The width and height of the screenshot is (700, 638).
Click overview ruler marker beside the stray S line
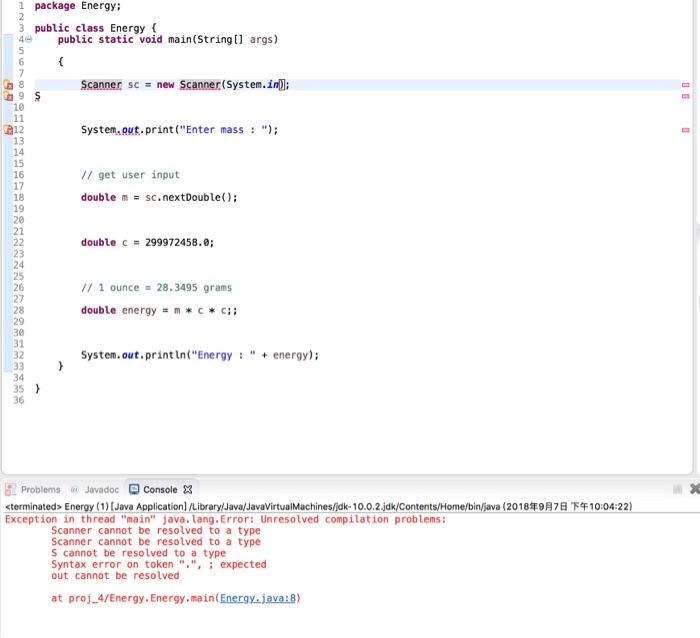(x=686, y=96)
